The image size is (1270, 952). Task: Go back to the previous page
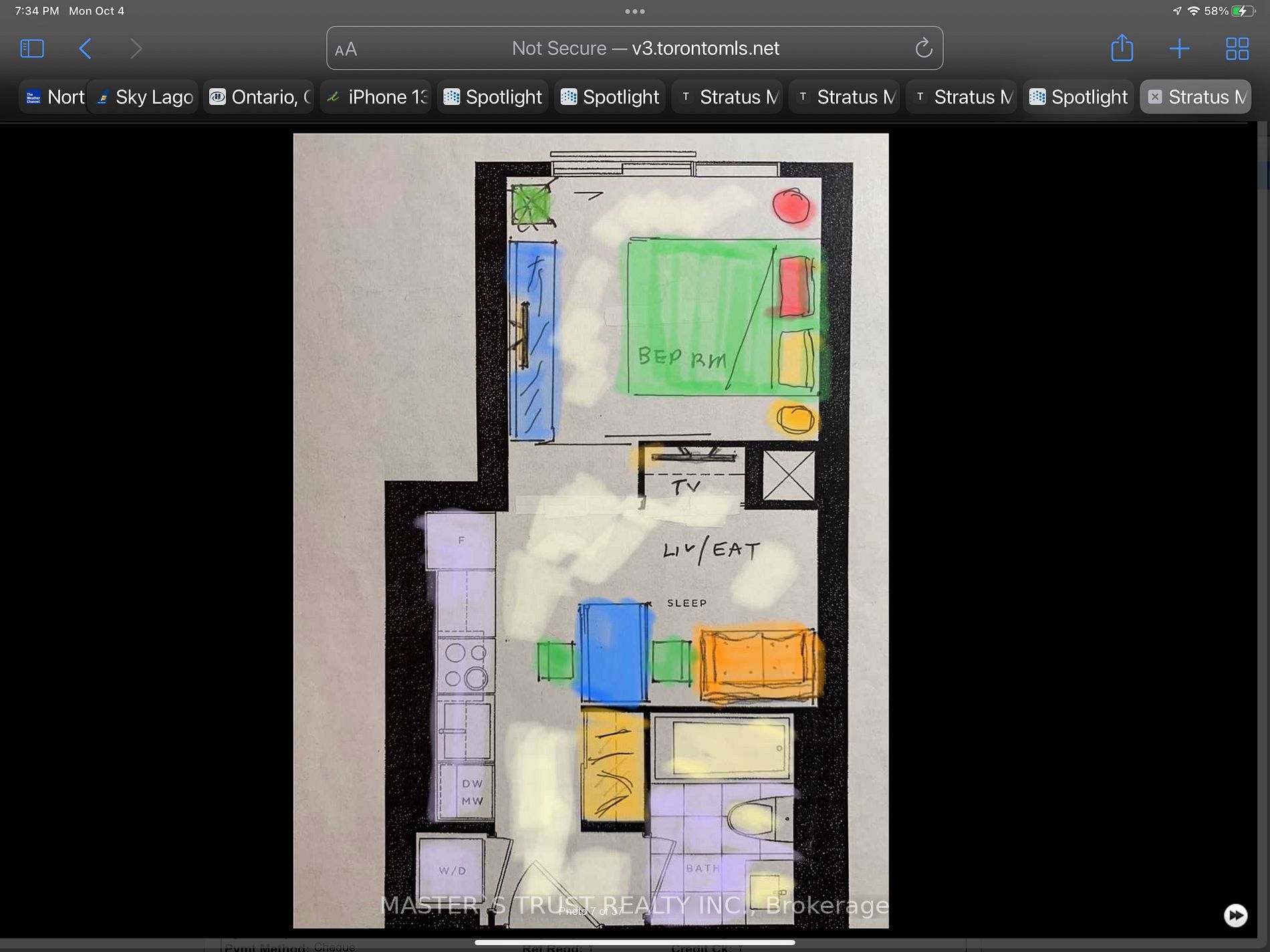[x=85, y=48]
